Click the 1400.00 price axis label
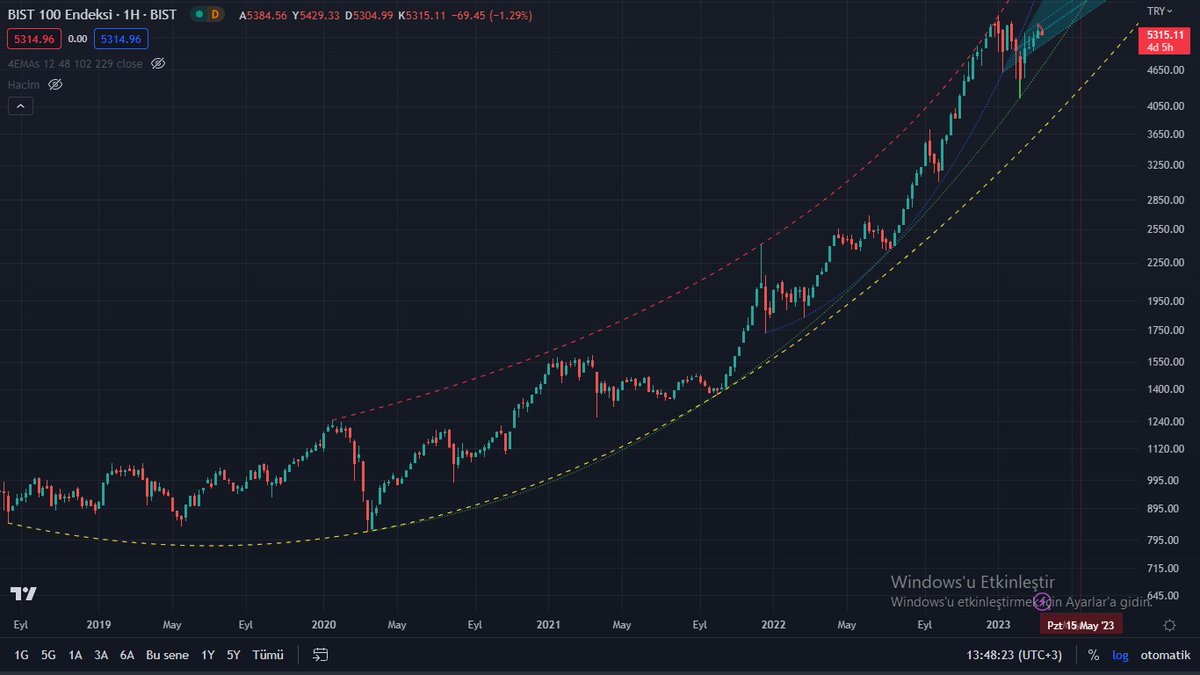The height and width of the screenshot is (675, 1200). [x=1166, y=389]
